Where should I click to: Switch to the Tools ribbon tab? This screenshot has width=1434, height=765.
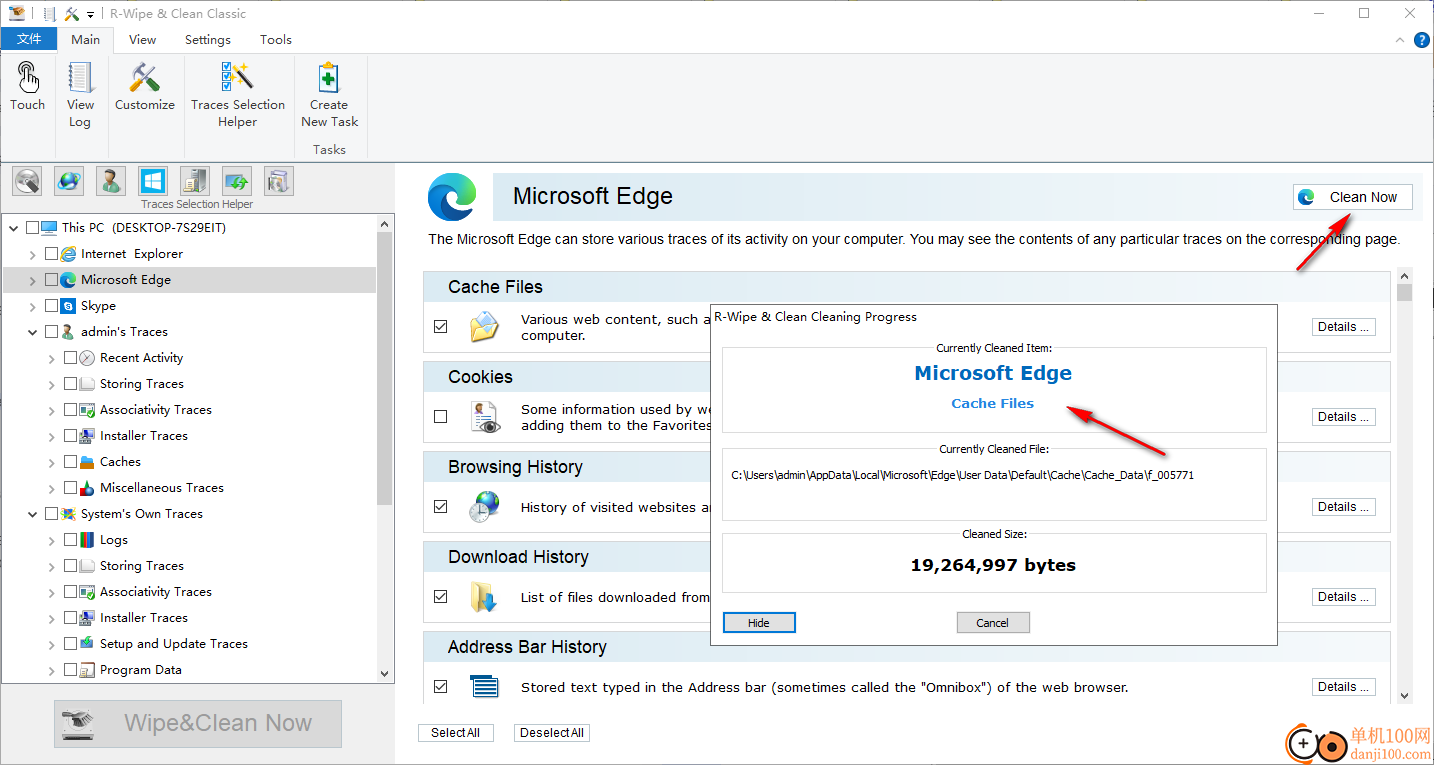tap(276, 40)
